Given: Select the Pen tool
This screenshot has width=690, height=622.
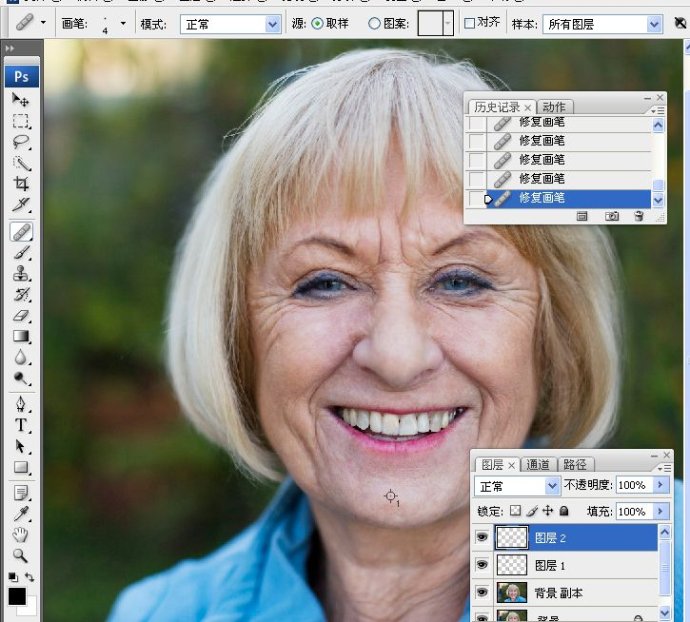Looking at the screenshot, I should pyautogui.click(x=20, y=404).
